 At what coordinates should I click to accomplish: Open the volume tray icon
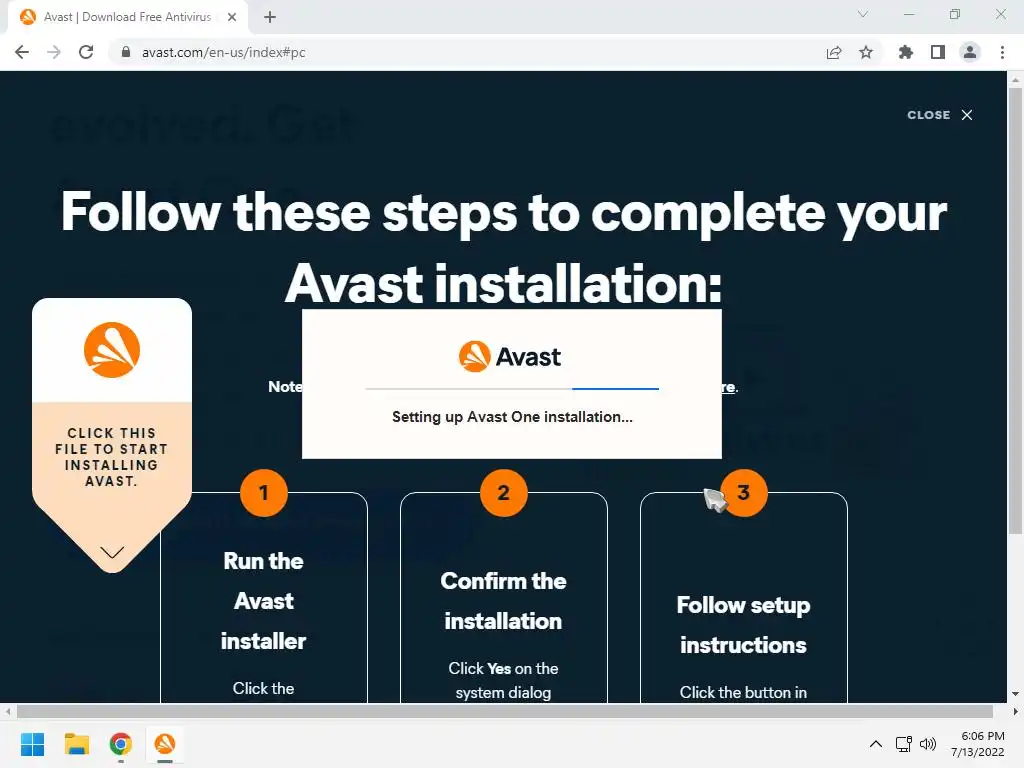point(927,744)
